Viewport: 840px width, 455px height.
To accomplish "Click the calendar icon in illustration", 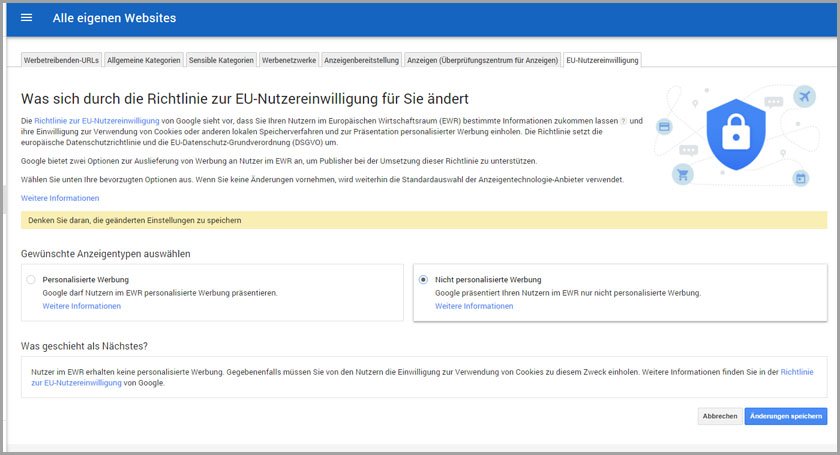I will [x=800, y=178].
